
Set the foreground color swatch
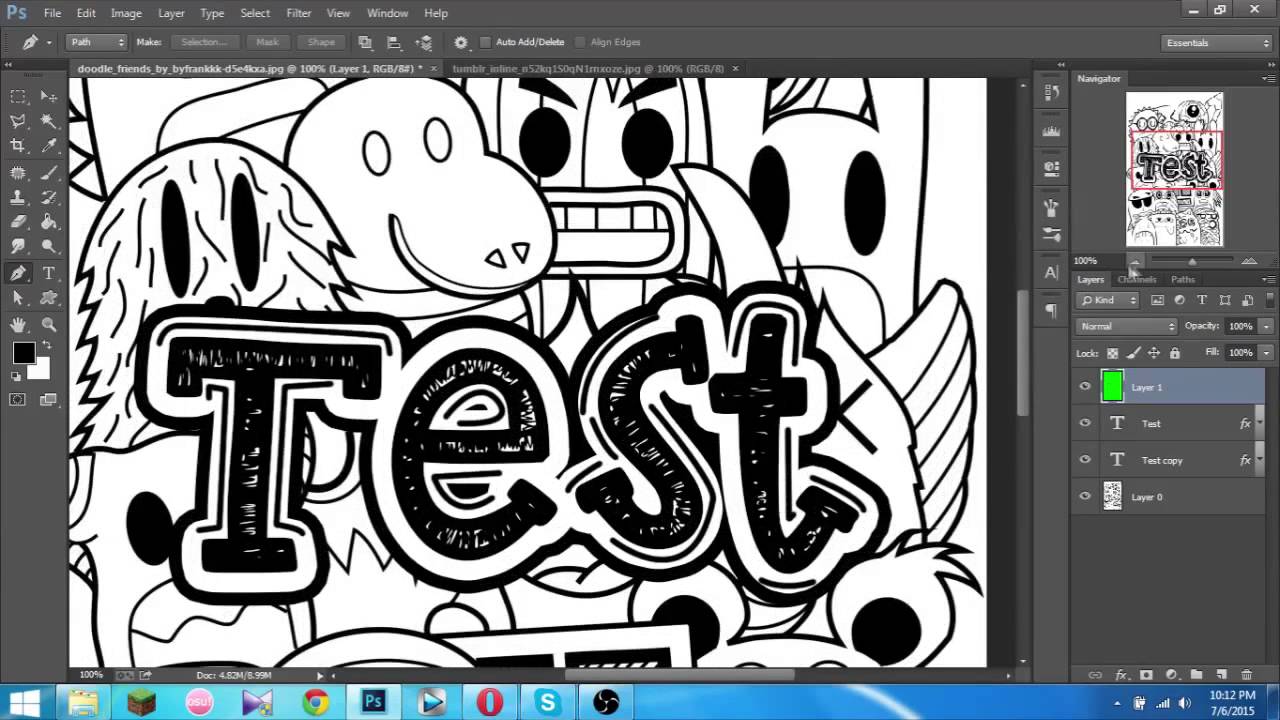point(24,353)
